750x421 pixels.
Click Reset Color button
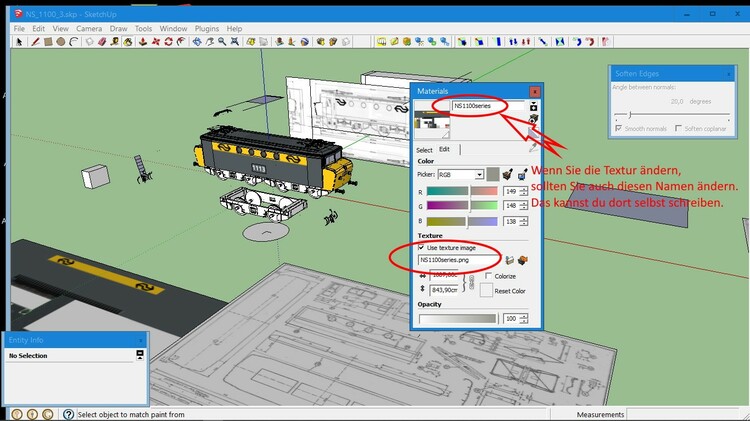pyautogui.click(x=487, y=290)
